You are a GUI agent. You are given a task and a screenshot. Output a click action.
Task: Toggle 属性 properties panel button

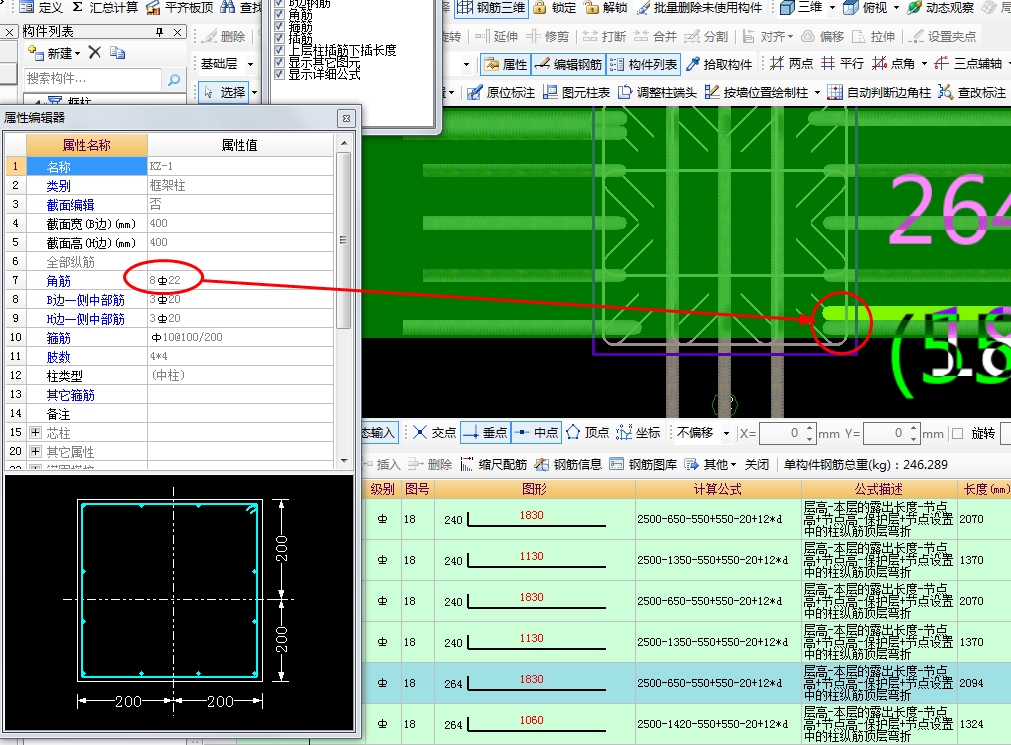coord(505,64)
